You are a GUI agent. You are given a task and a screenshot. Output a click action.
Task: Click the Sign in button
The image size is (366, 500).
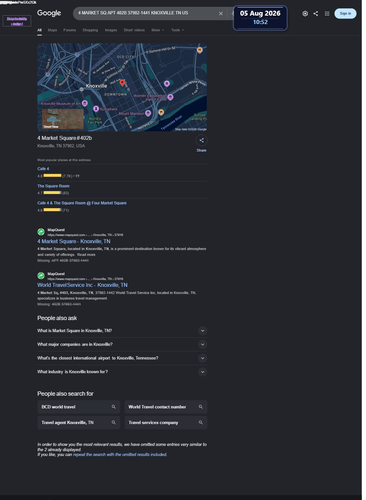click(x=345, y=14)
